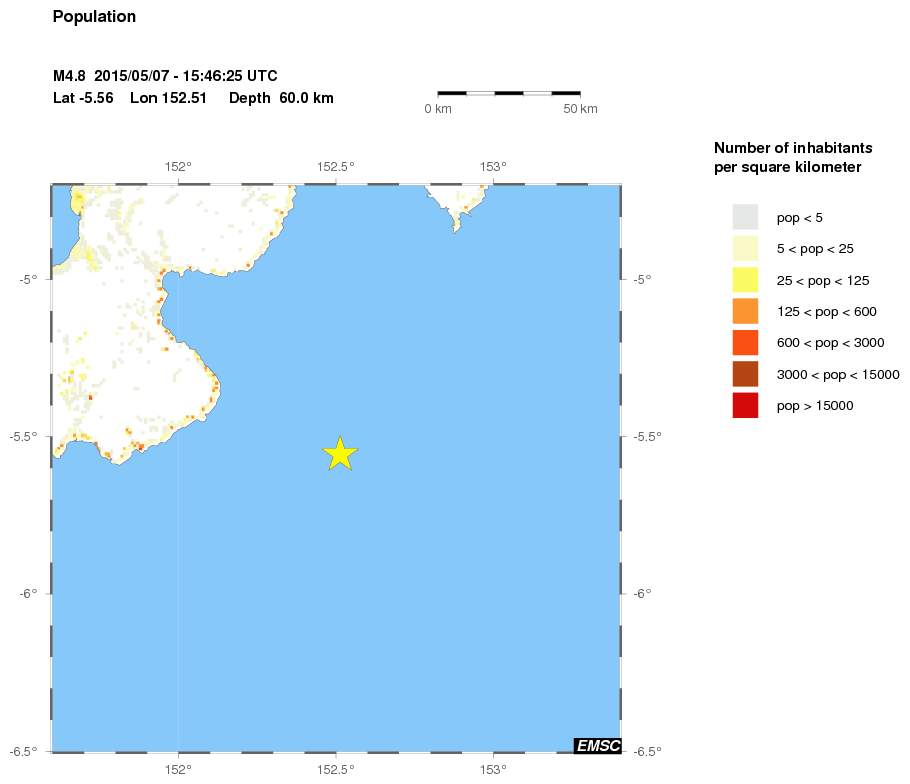
Task: Click the brown '3000 < pop < 15000' swatch
Action: [745, 374]
